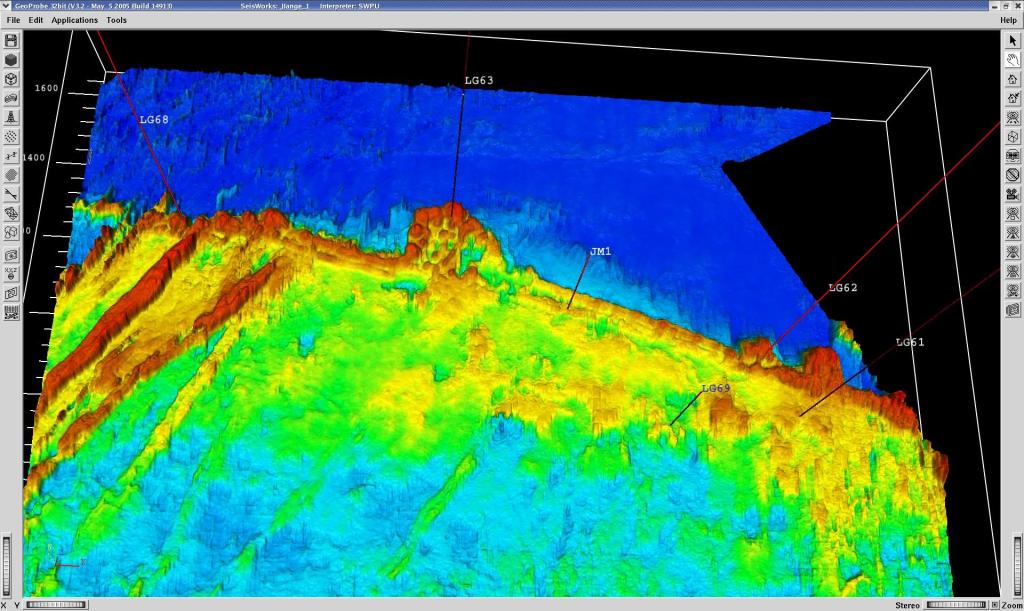Open the Help menu
The height and width of the screenshot is (611, 1024).
coord(1008,20)
